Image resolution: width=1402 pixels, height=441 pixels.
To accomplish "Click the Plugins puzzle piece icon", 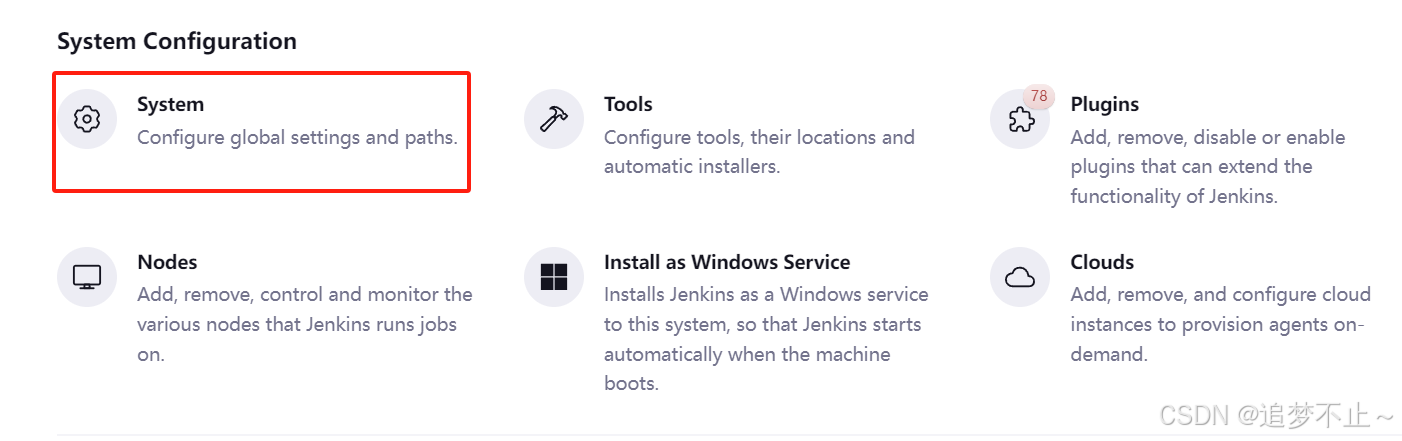I will 1020,120.
